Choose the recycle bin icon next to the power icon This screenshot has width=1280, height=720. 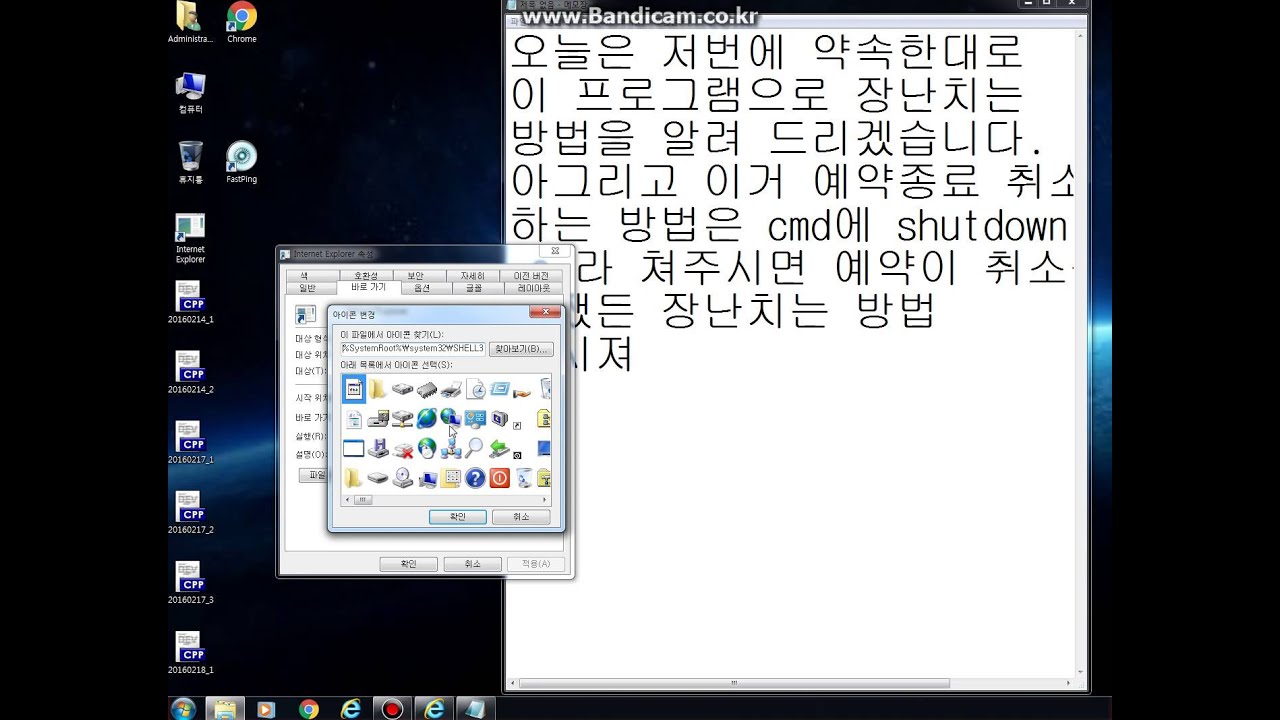(524, 478)
